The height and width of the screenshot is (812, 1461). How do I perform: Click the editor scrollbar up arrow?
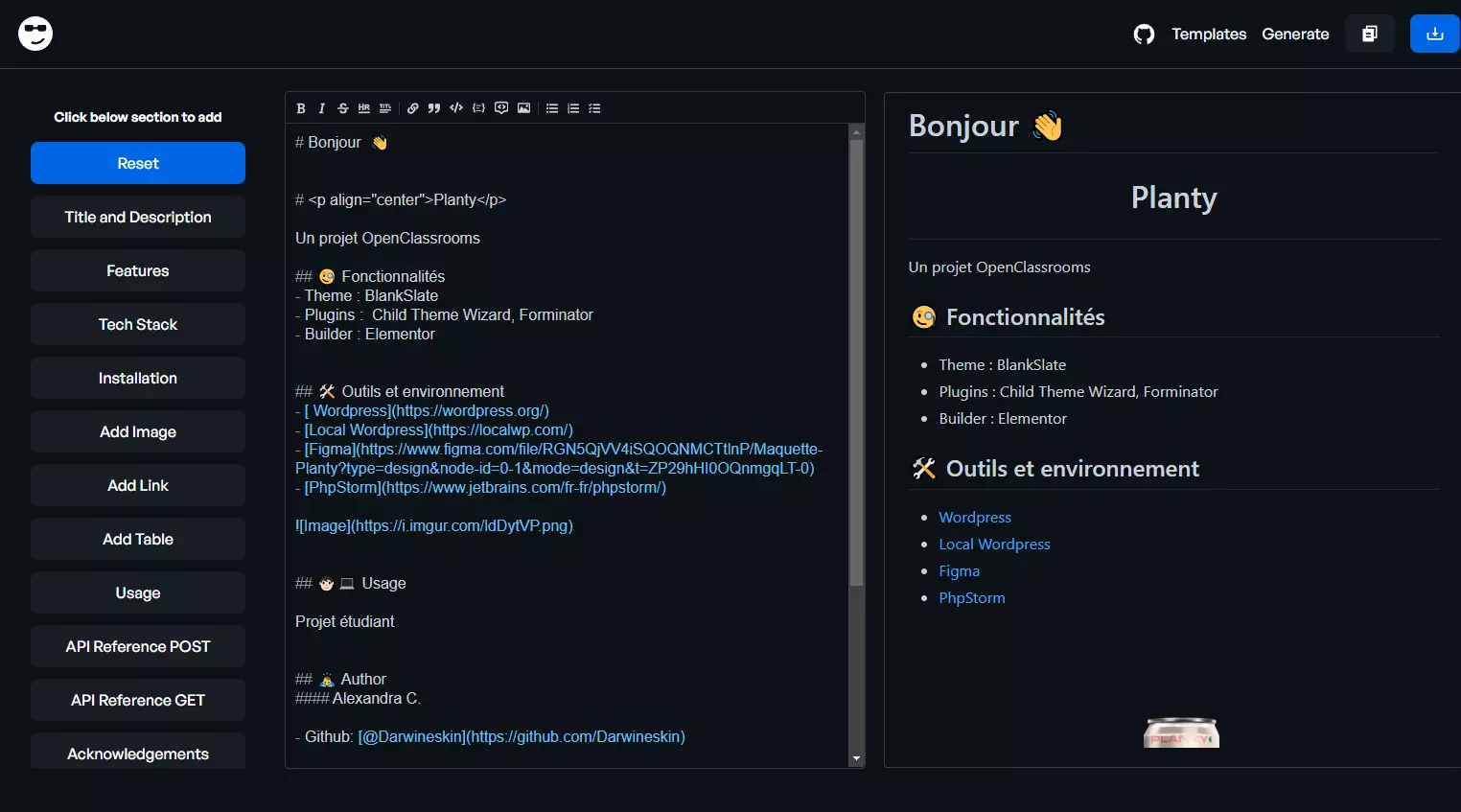coord(857,131)
